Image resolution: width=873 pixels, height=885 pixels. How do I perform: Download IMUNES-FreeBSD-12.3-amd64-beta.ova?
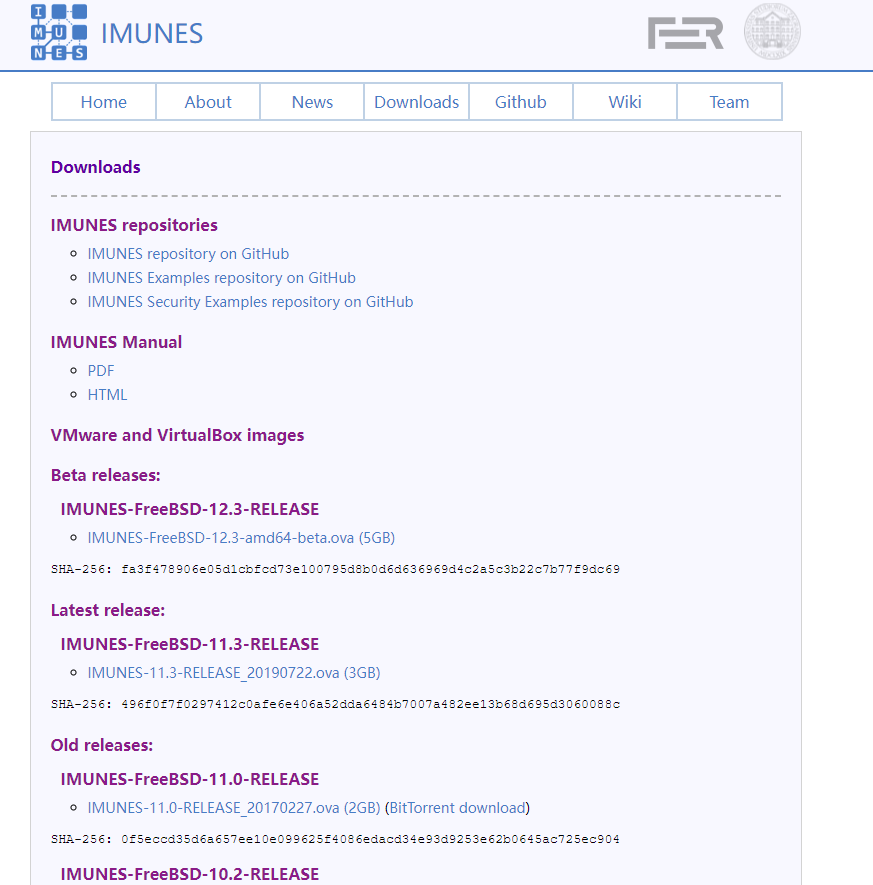pos(241,537)
